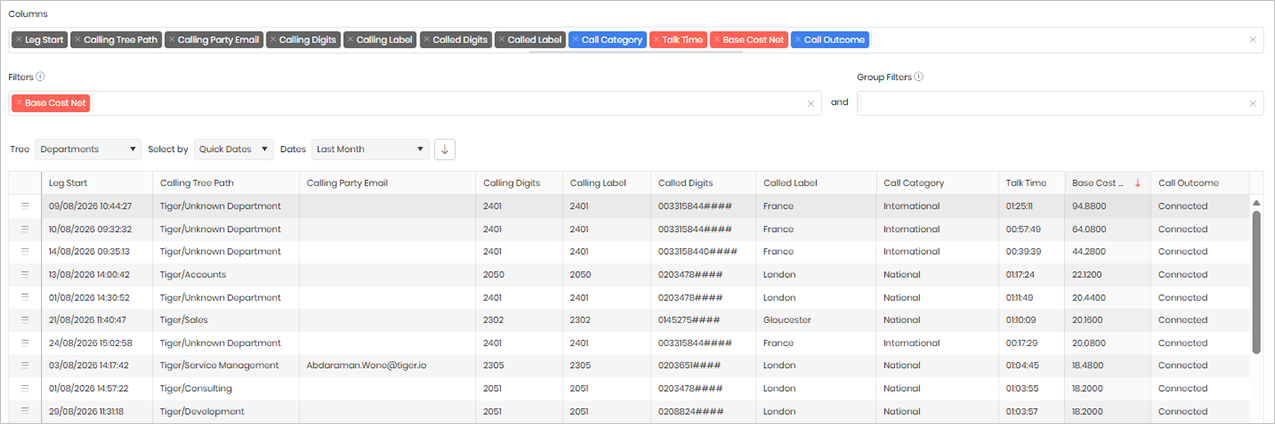This screenshot has height=424, width=1275.
Task: Remove the Calling Label column tag
Action: [x=351, y=40]
